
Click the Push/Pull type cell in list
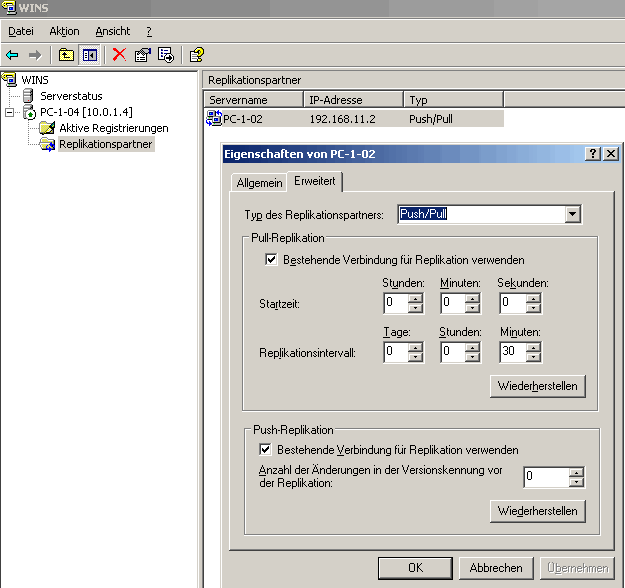tap(430, 119)
